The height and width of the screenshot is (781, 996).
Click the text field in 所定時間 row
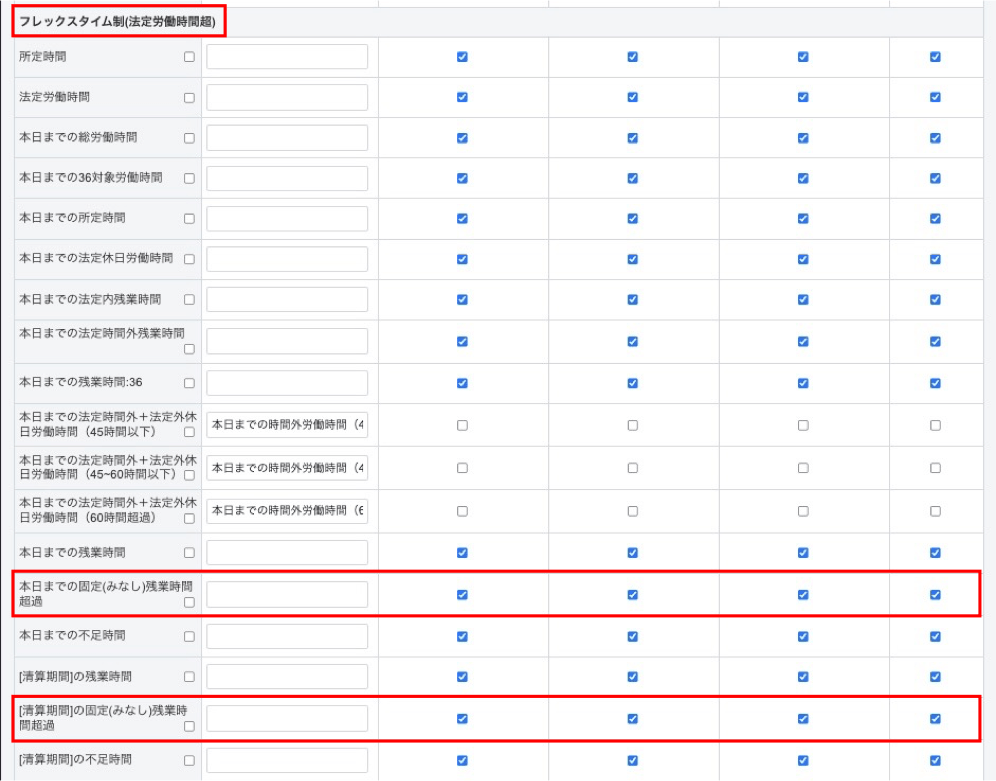(x=287, y=57)
